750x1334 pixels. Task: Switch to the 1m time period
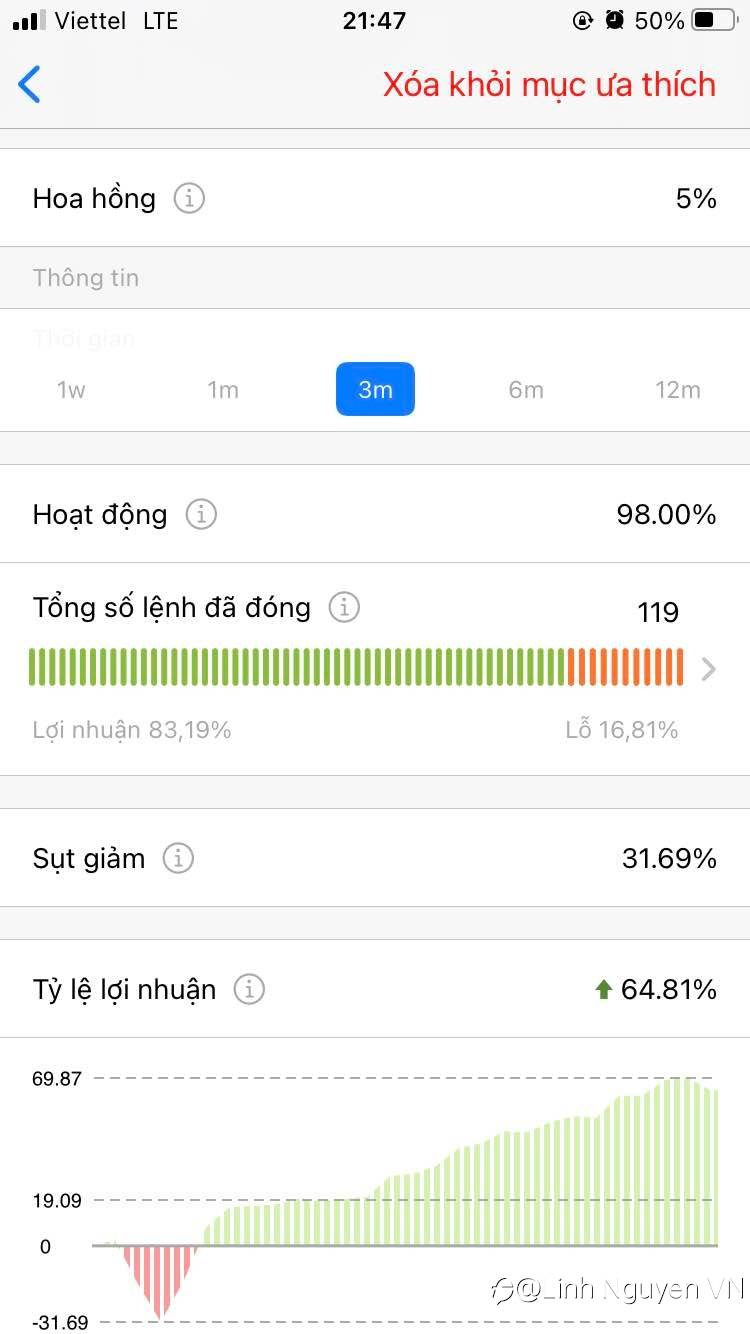point(223,390)
